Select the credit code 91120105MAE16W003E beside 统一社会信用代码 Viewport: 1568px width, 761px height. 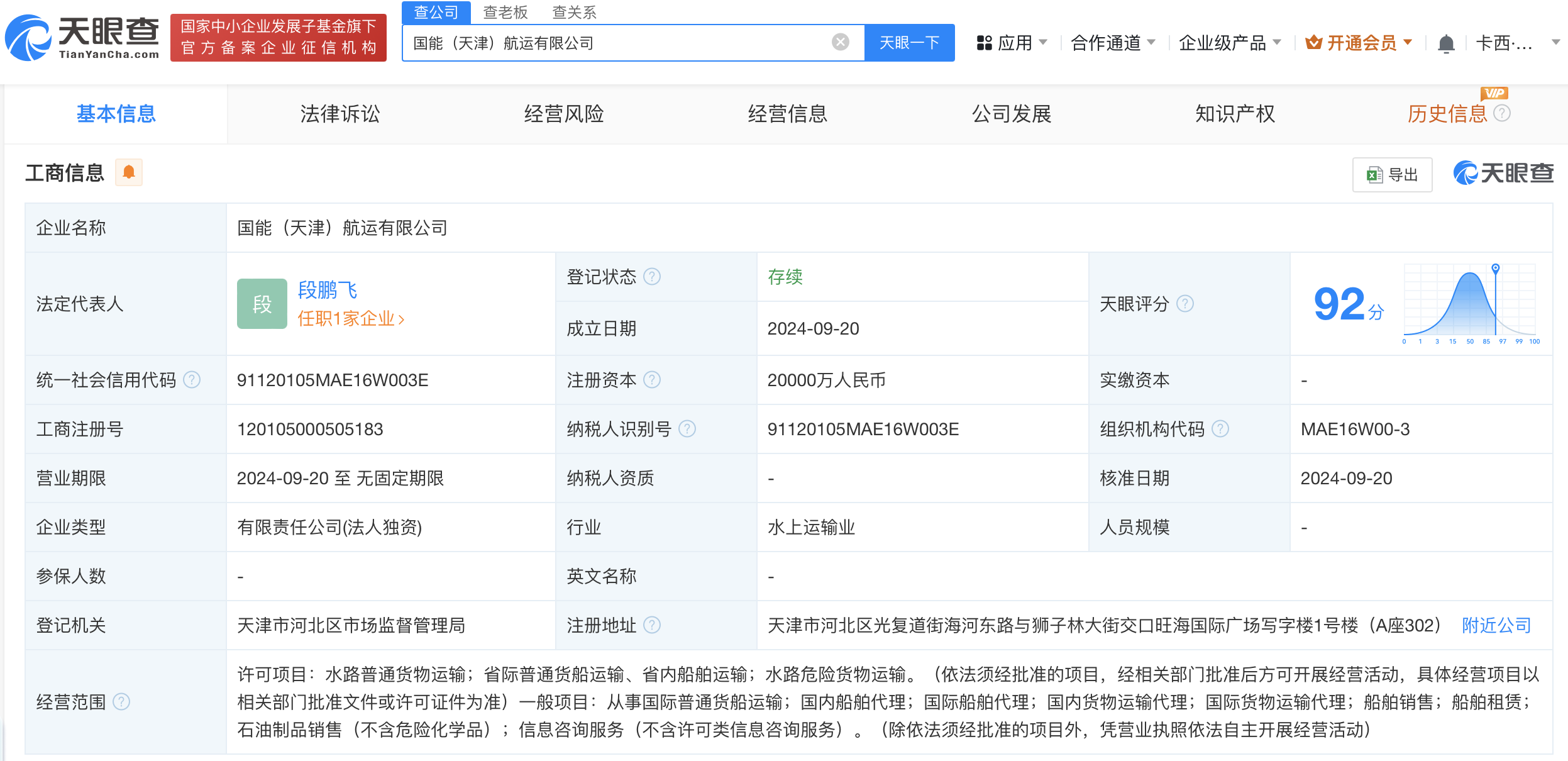(333, 380)
